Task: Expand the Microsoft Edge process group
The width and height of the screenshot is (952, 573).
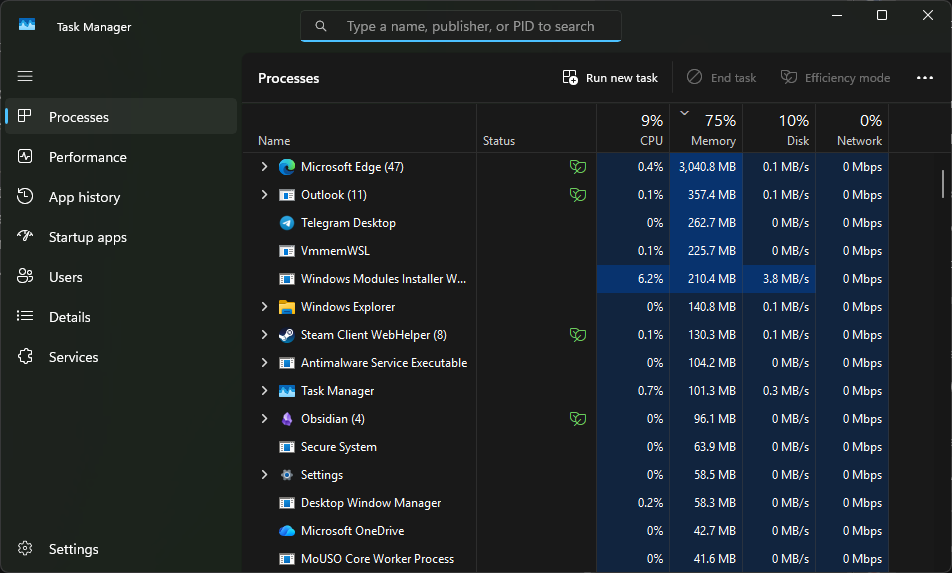Action: pos(265,167)
